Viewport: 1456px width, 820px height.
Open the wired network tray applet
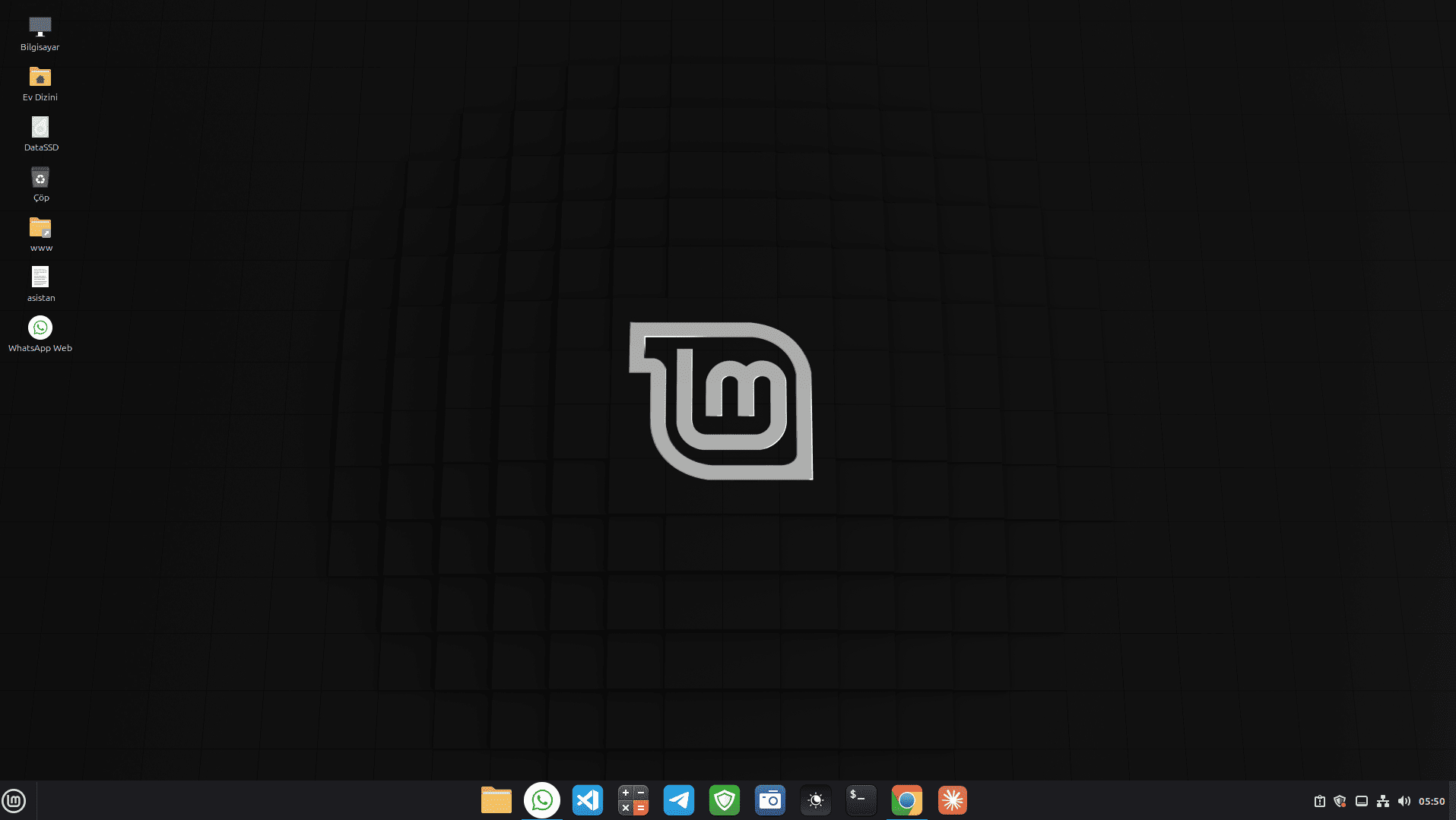tap(1383, 801)
